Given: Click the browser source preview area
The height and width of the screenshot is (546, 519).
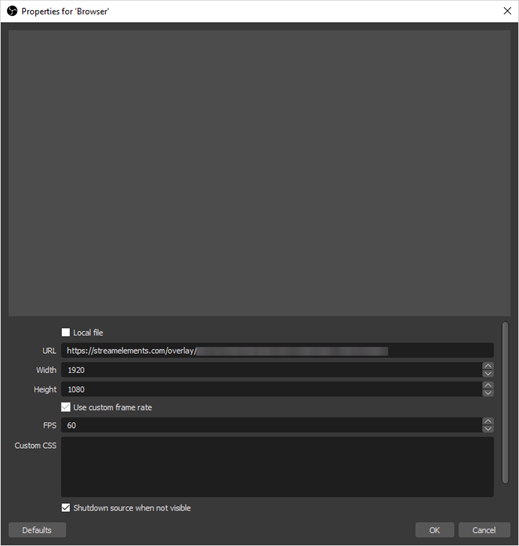Looking at the screenshot, I should [260, 173].
